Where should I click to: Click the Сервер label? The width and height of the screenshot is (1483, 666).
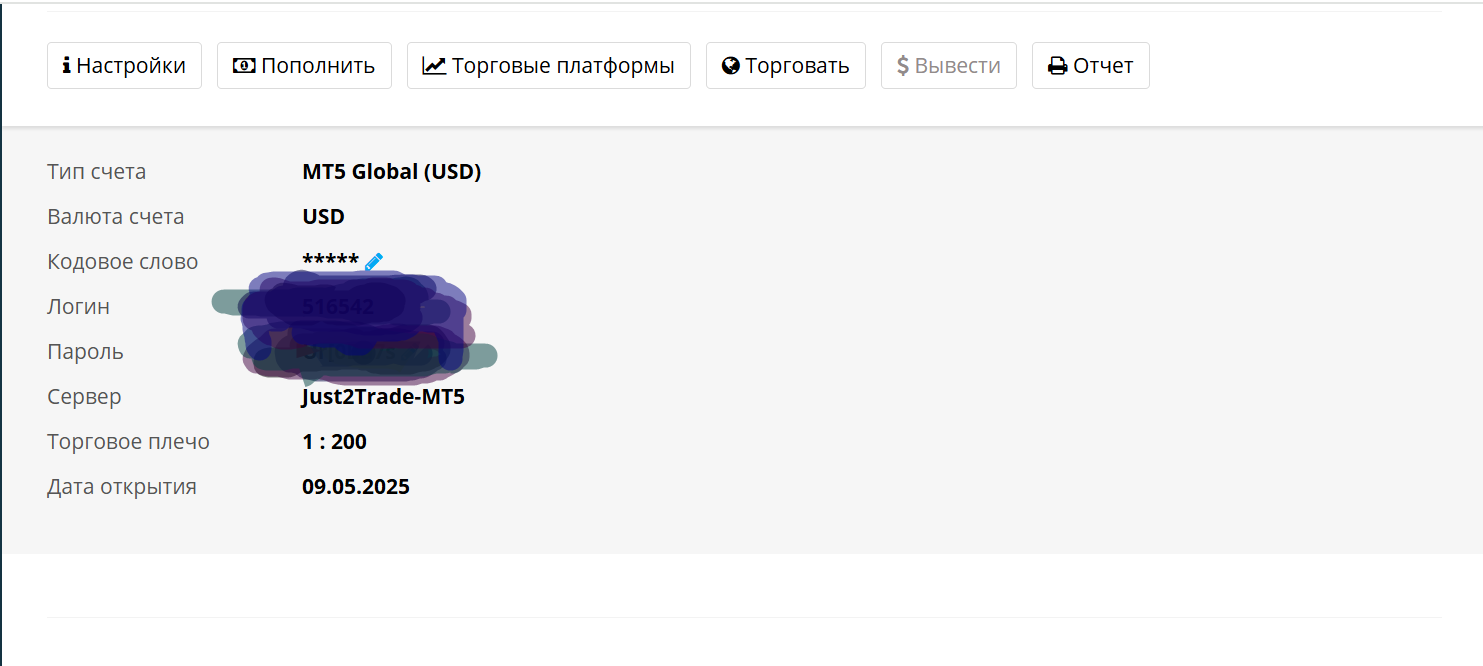[x=84, y=397]
